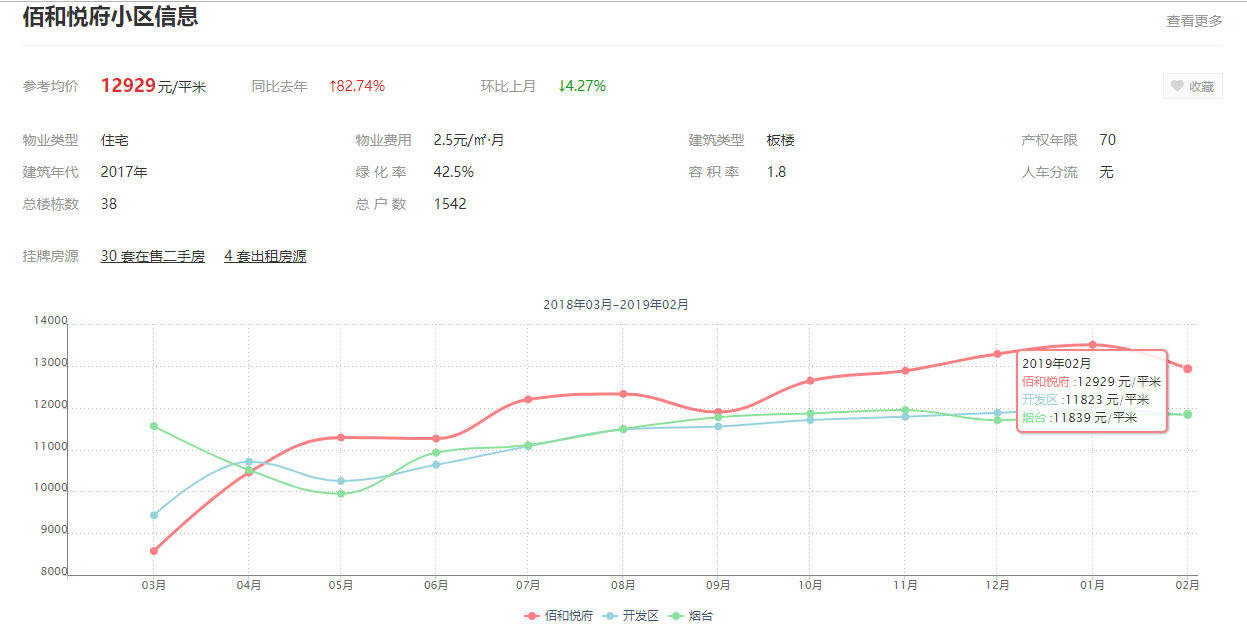The width and height of the screenshot is (1247, 632).
Task: Click the green 烟台 data point at 03月
Action: pos(154,426)
